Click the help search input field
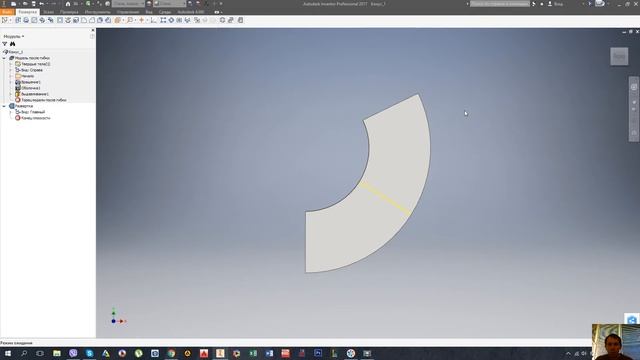Viewport: 640px width, 360px height. (500, 4)
